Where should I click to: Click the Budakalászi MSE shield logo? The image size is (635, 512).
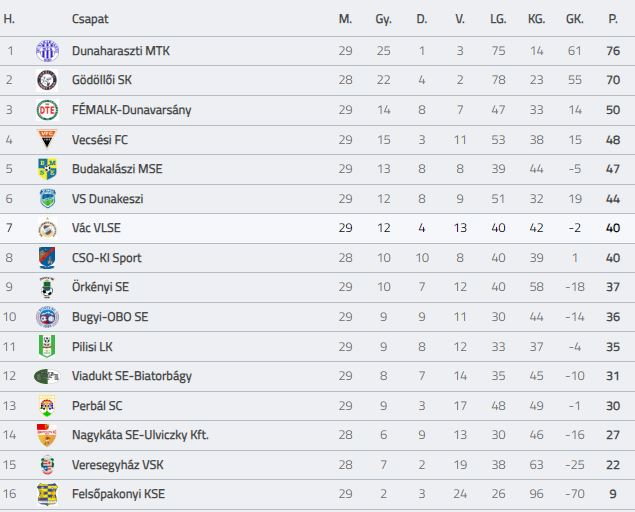47,169
